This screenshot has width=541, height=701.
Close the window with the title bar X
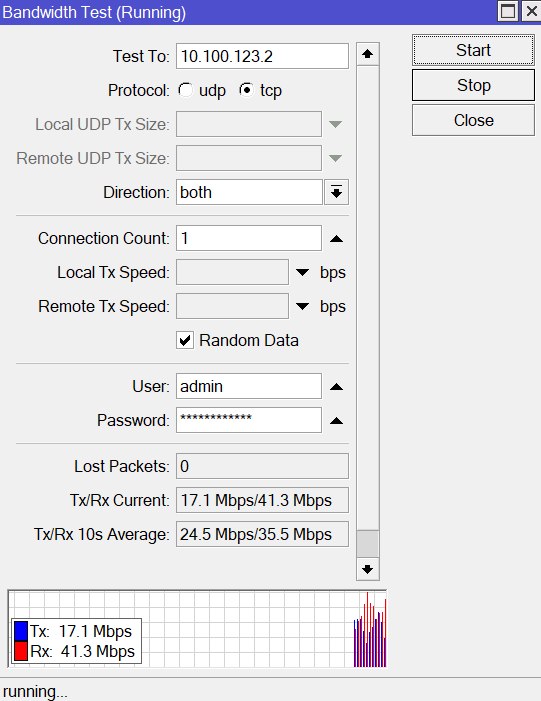(x=531, y=11)
